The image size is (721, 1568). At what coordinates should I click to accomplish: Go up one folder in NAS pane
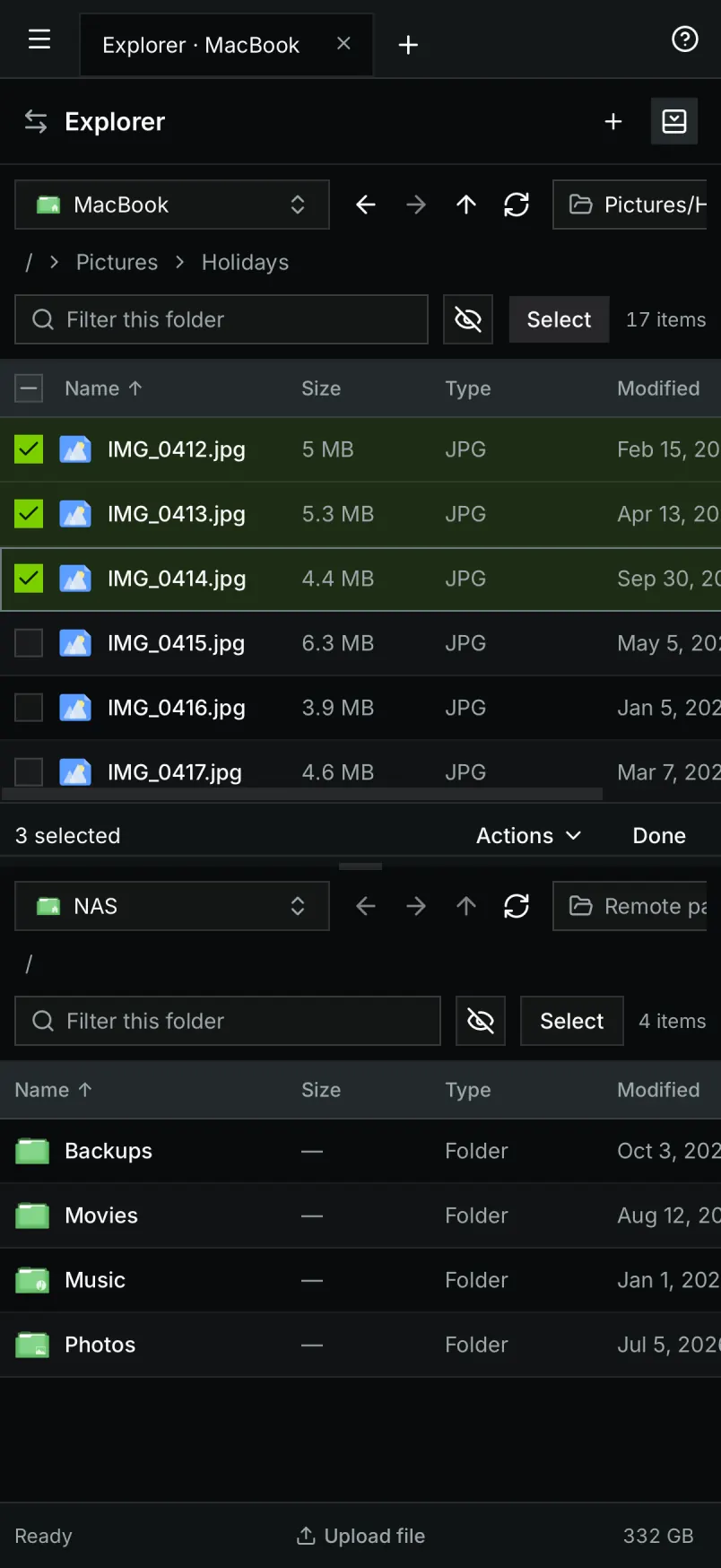(x=466, y=906)
